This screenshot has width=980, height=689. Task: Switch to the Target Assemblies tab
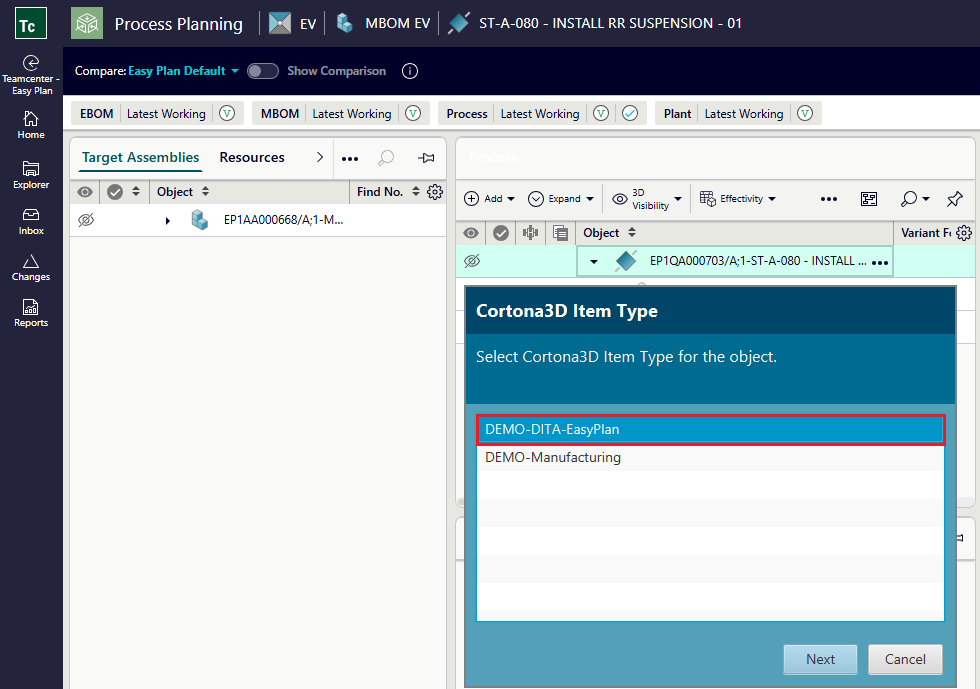coord(141,158)
